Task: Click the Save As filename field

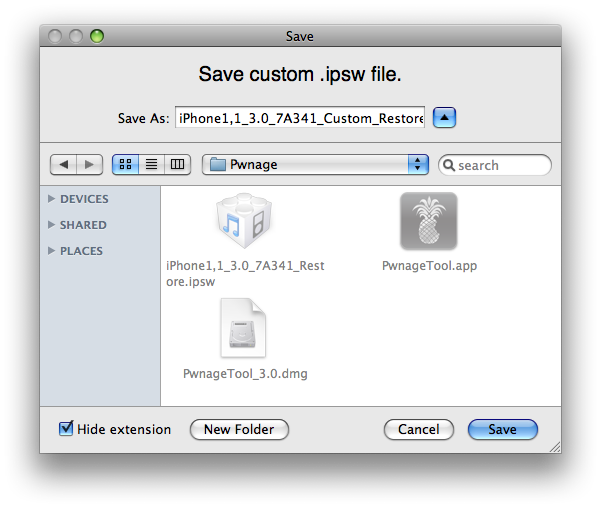Action: click(x=300, y=118)
